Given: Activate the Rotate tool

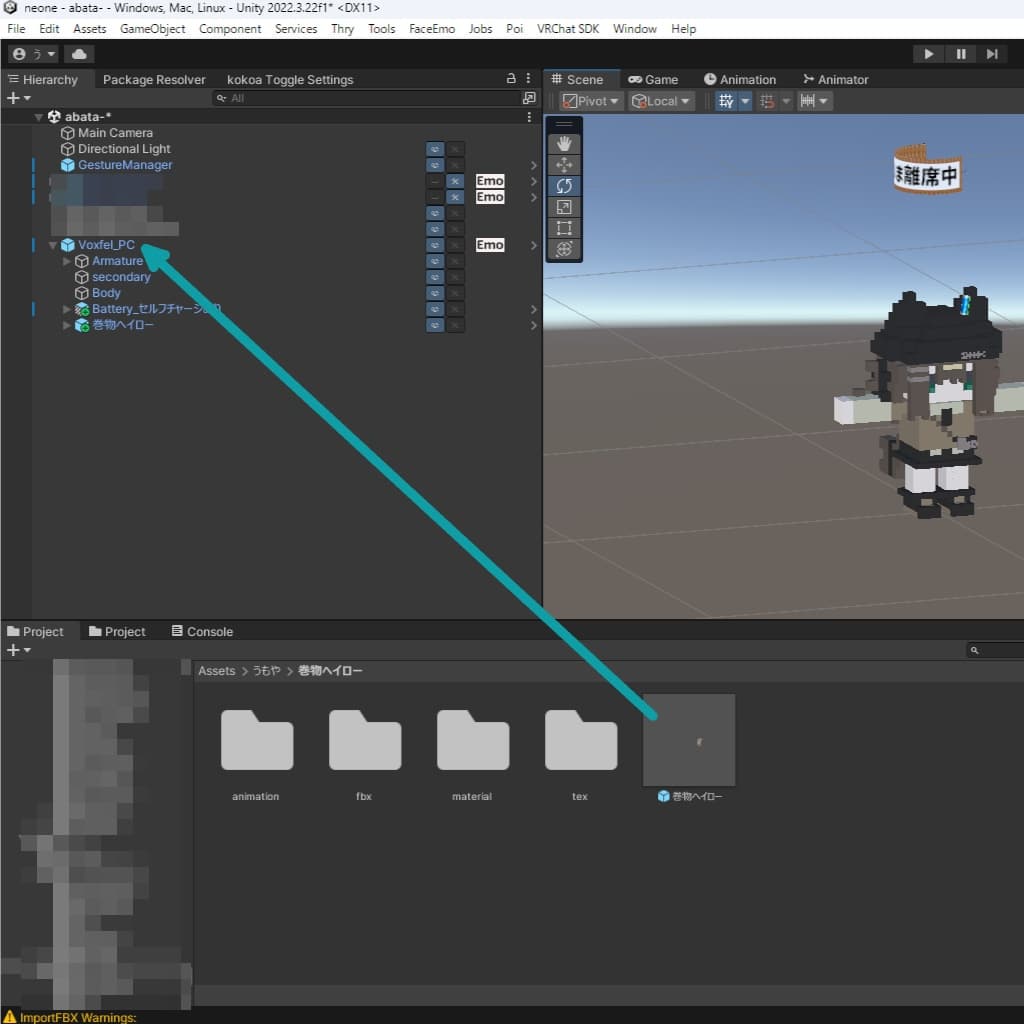Looking at the screenshot, I should coord(564,186).
